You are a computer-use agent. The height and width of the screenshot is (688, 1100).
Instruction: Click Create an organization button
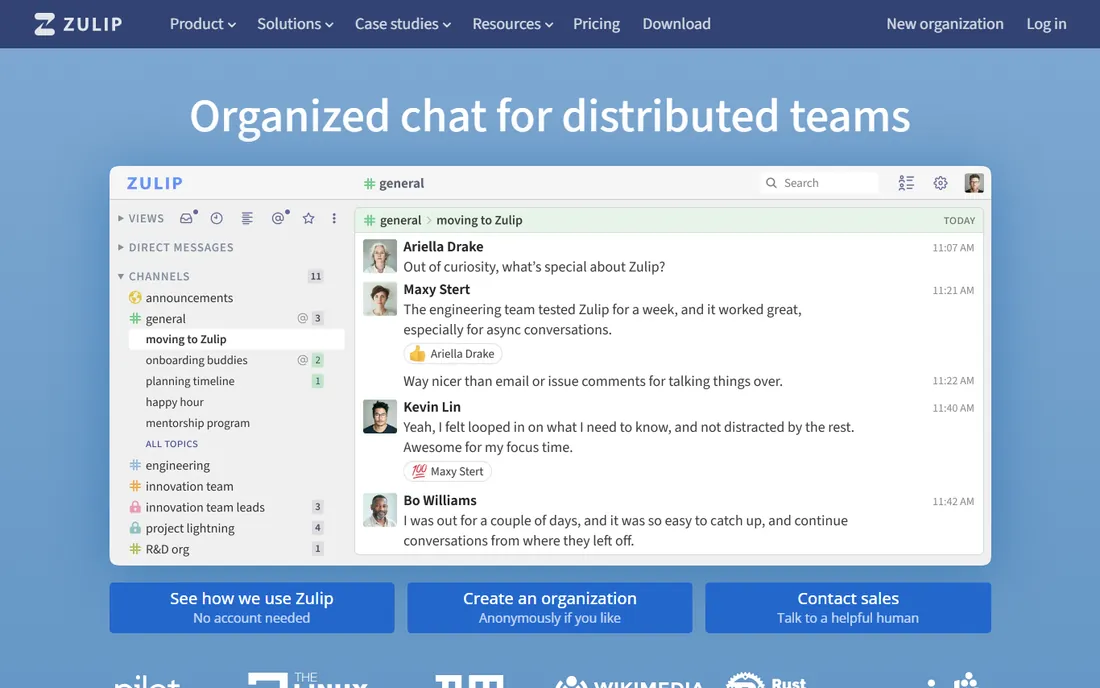point(549,607)
